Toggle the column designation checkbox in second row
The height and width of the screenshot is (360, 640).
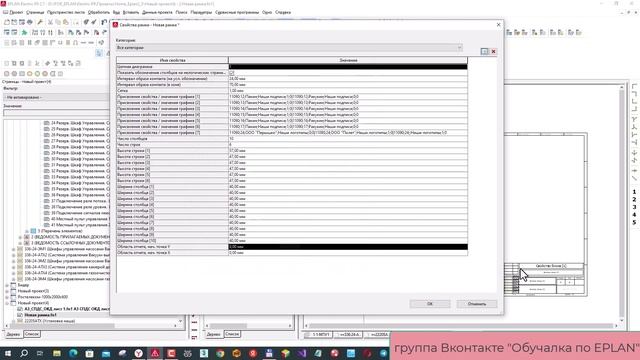click(x=232, y=73)
